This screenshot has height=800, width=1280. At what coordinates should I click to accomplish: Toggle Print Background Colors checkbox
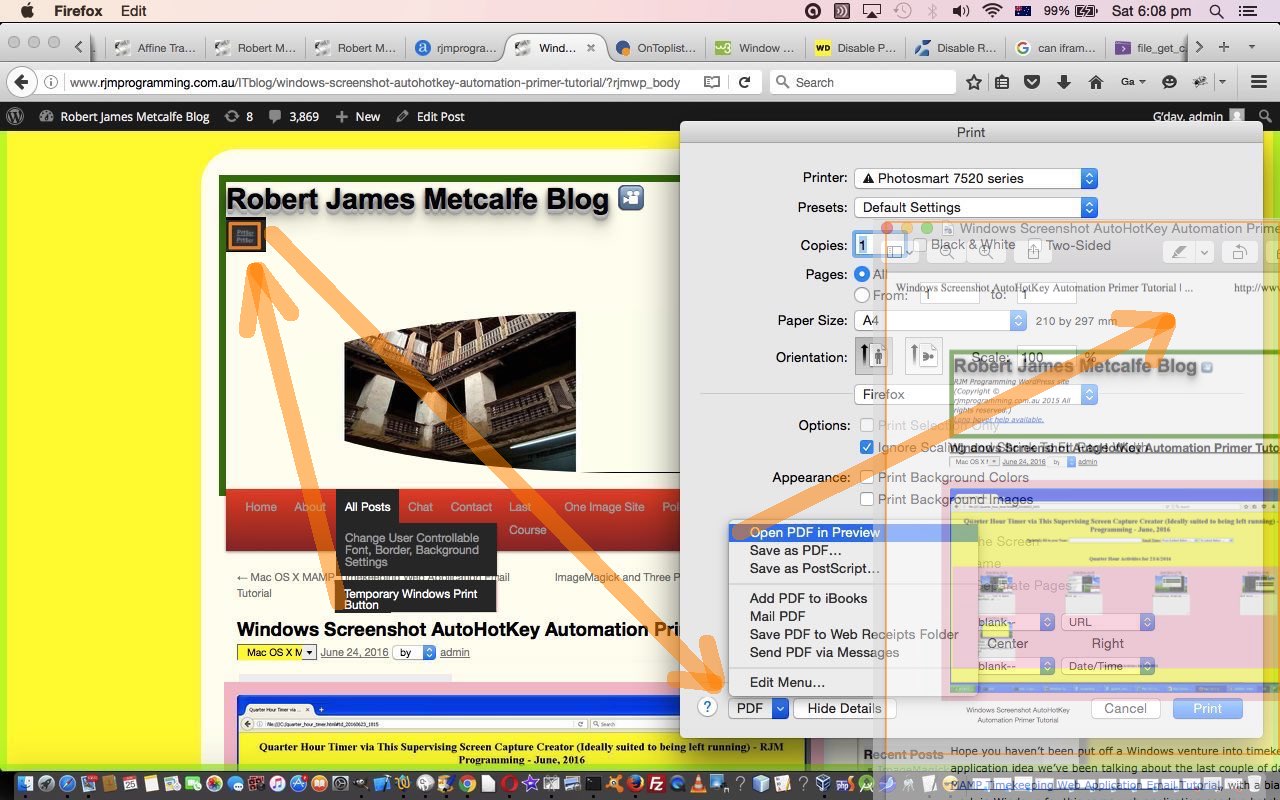tap(867, 477)
